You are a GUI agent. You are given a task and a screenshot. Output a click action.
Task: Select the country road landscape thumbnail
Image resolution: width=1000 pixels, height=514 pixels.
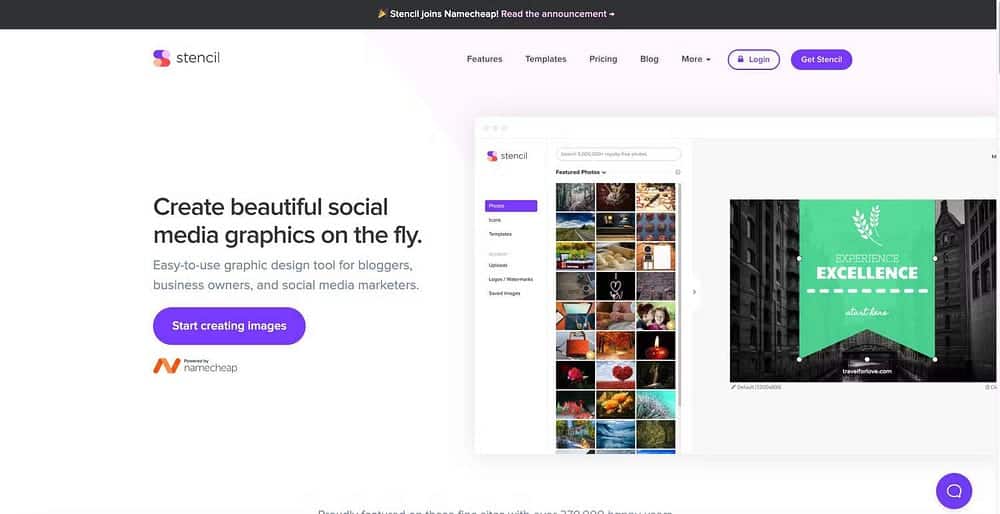point(575,226)
